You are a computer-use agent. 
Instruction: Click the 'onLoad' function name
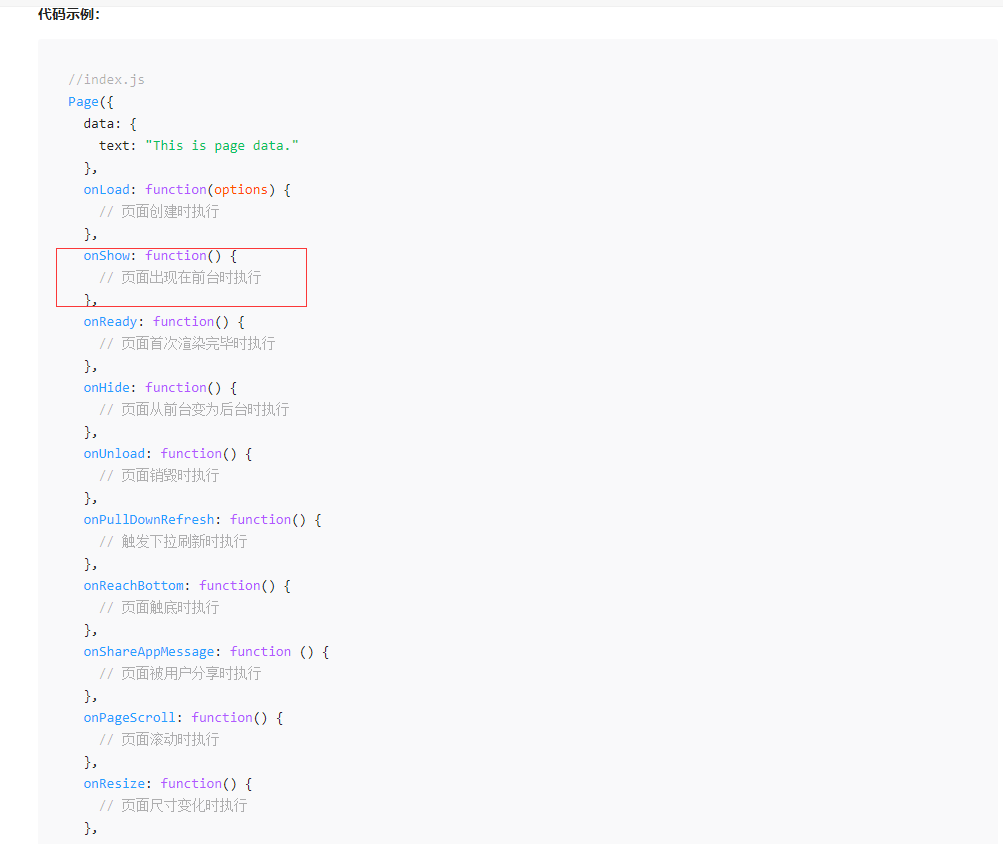point(106,189)
